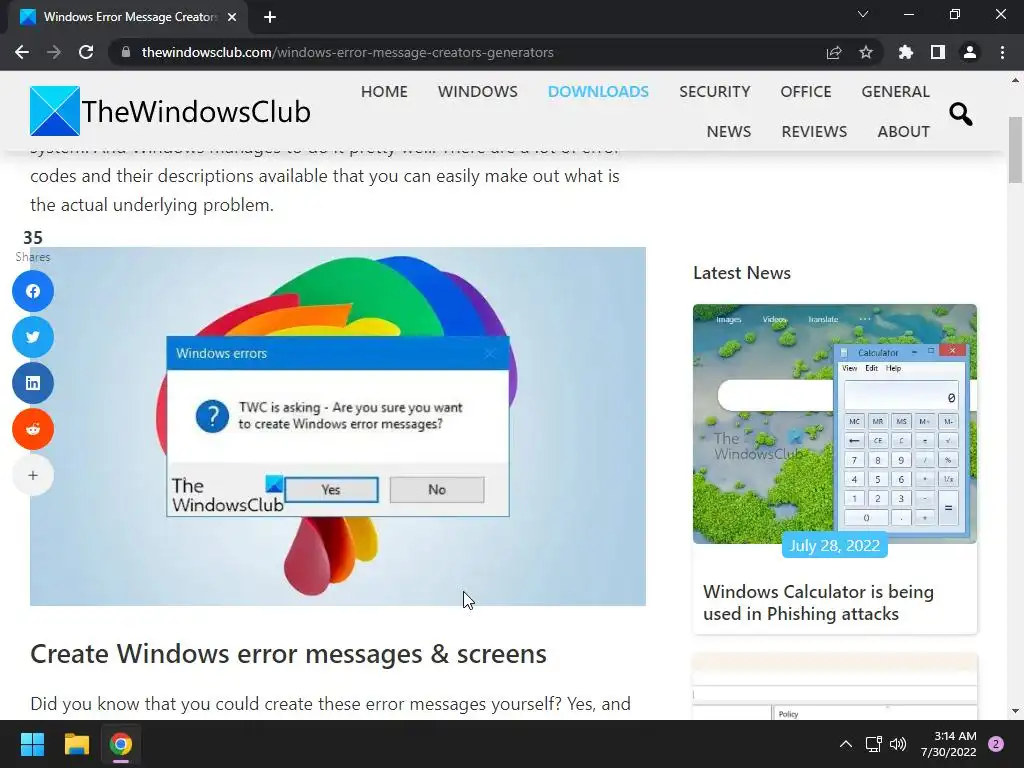Image resolution: width=1024 pixels, height=768 pixels.
Task: Open the Extensions puzzle icon
Action: 906,52
